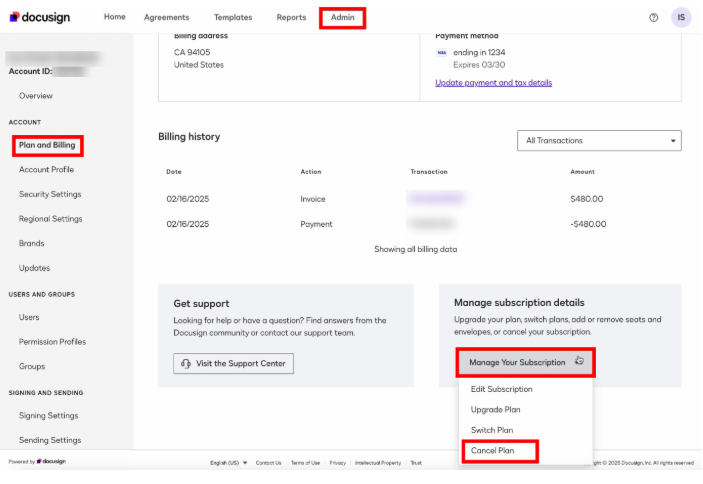The width and height of the screenshot is (703, 484).
Task: Click the Invoice action cell
Action: [312, 199]
